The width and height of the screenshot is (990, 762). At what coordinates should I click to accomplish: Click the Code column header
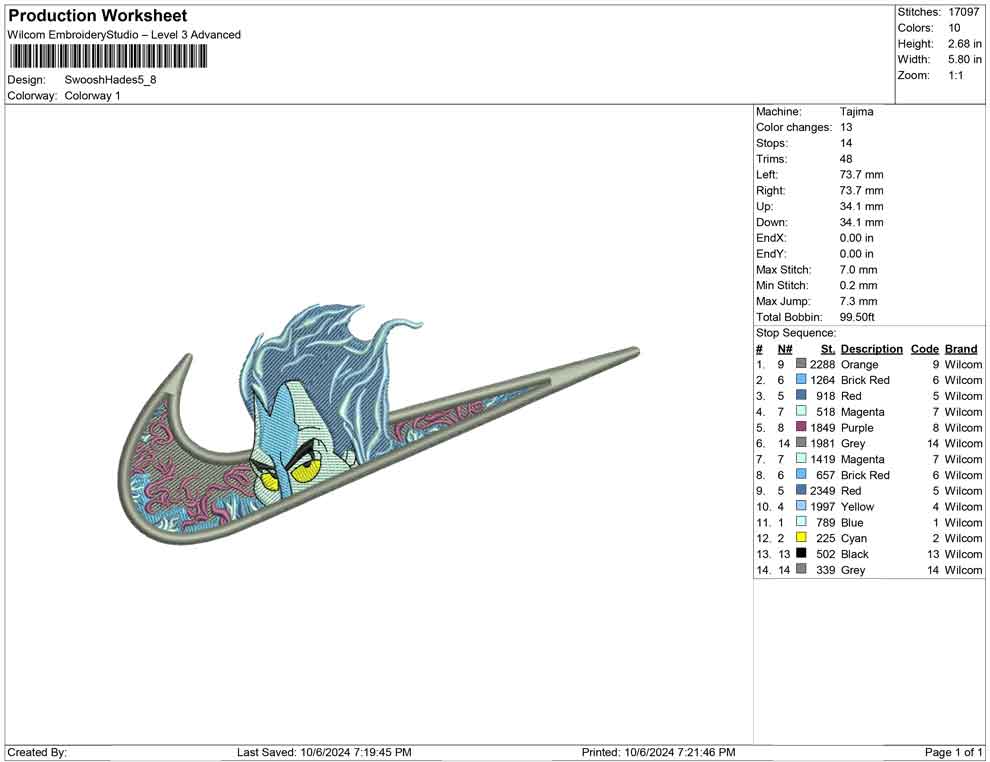[x=924, y=349]
